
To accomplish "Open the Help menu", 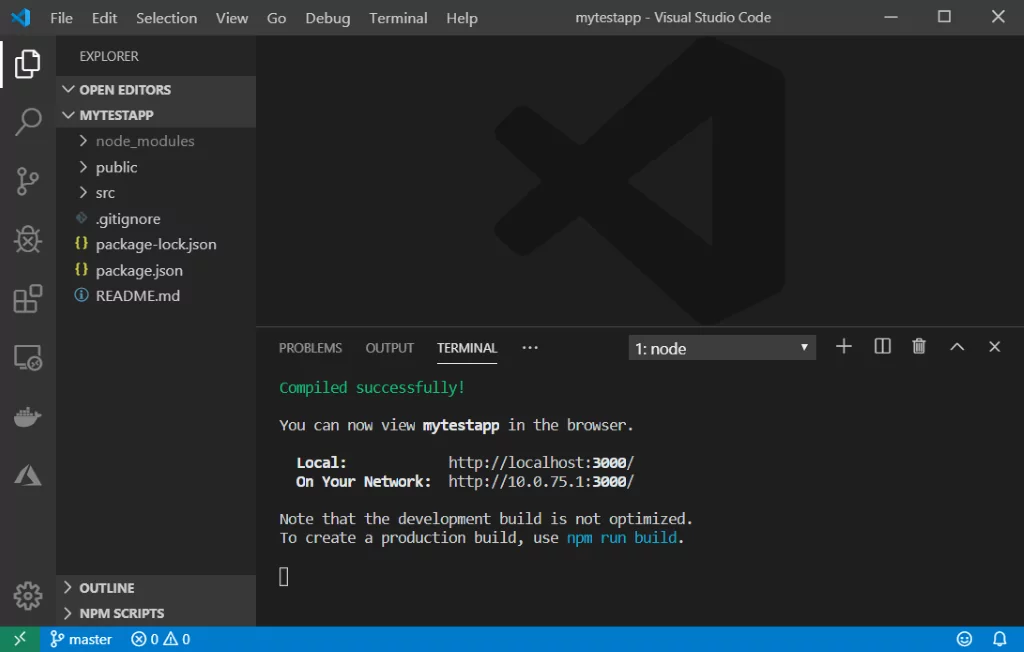I will tap(462, 18).
